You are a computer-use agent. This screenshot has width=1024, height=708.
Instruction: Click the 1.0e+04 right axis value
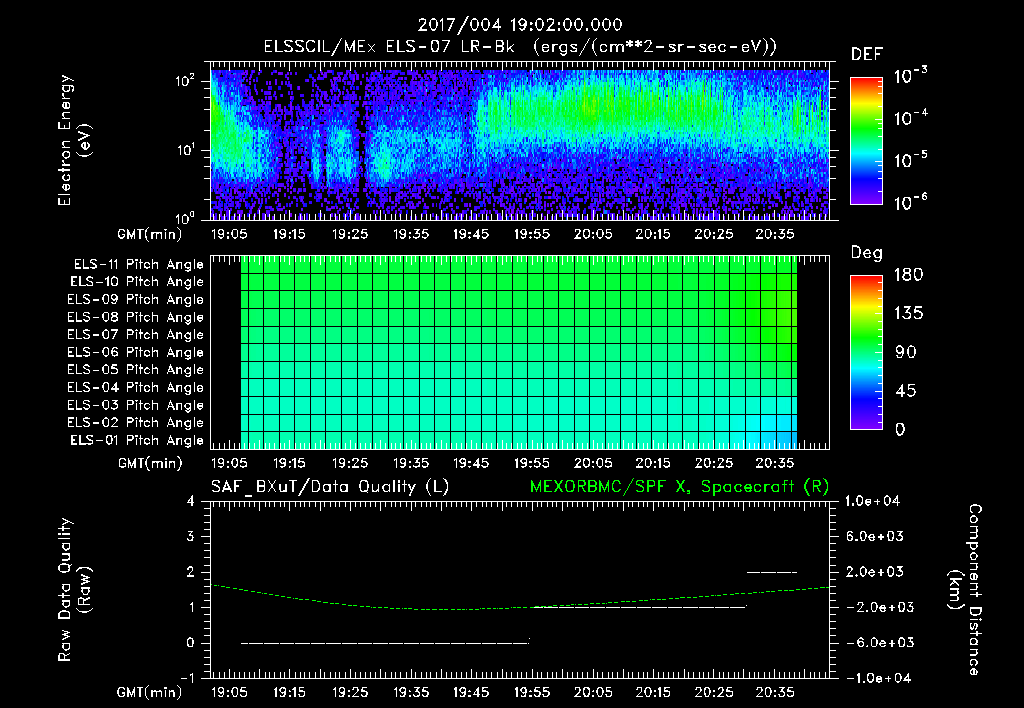click(872, 501)
